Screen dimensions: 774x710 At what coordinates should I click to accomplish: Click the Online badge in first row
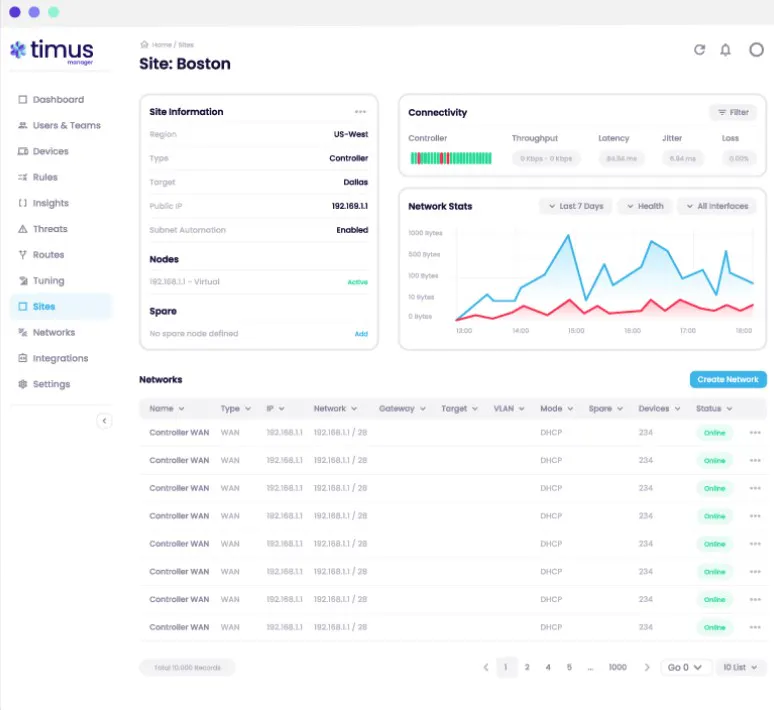click(714, 433)
